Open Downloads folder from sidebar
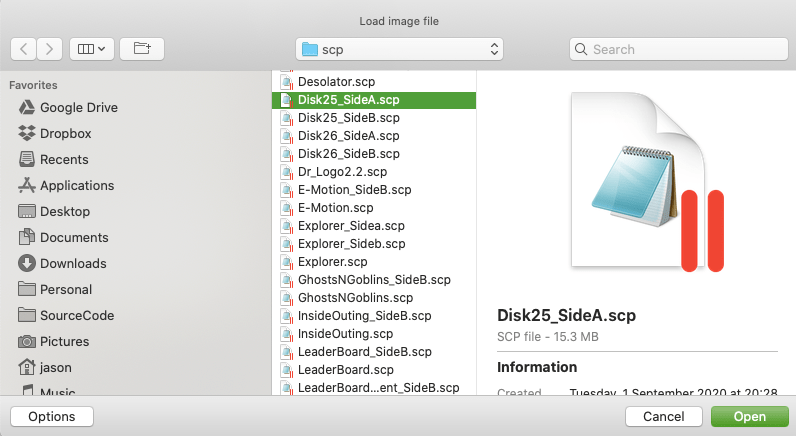The image size is (796, 436). 72,264
